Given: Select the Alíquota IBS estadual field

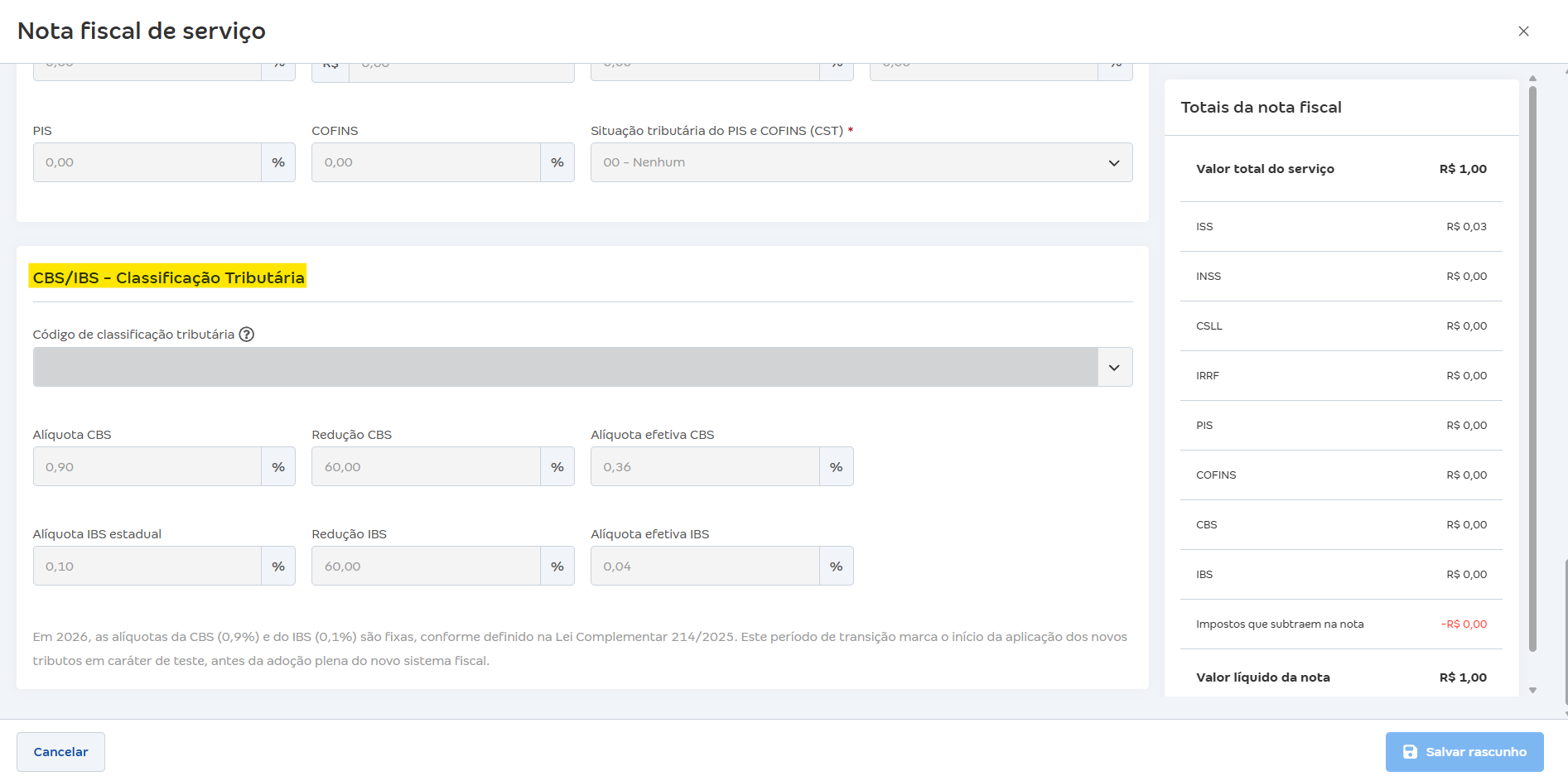Looking at the screenshot, I should [147, 566].
